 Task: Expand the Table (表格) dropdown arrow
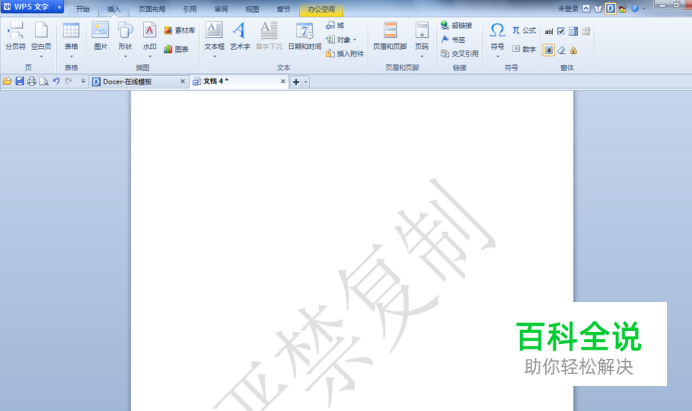(71, 57)
